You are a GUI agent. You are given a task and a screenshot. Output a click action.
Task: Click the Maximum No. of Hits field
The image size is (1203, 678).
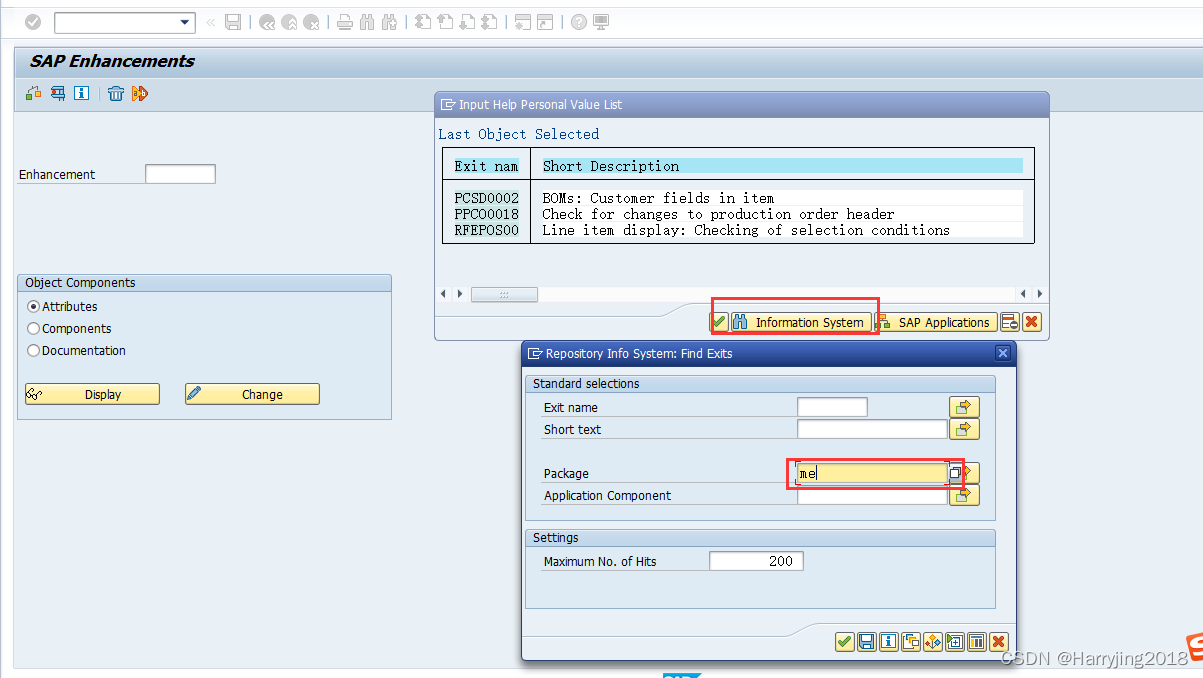(756, 561)
